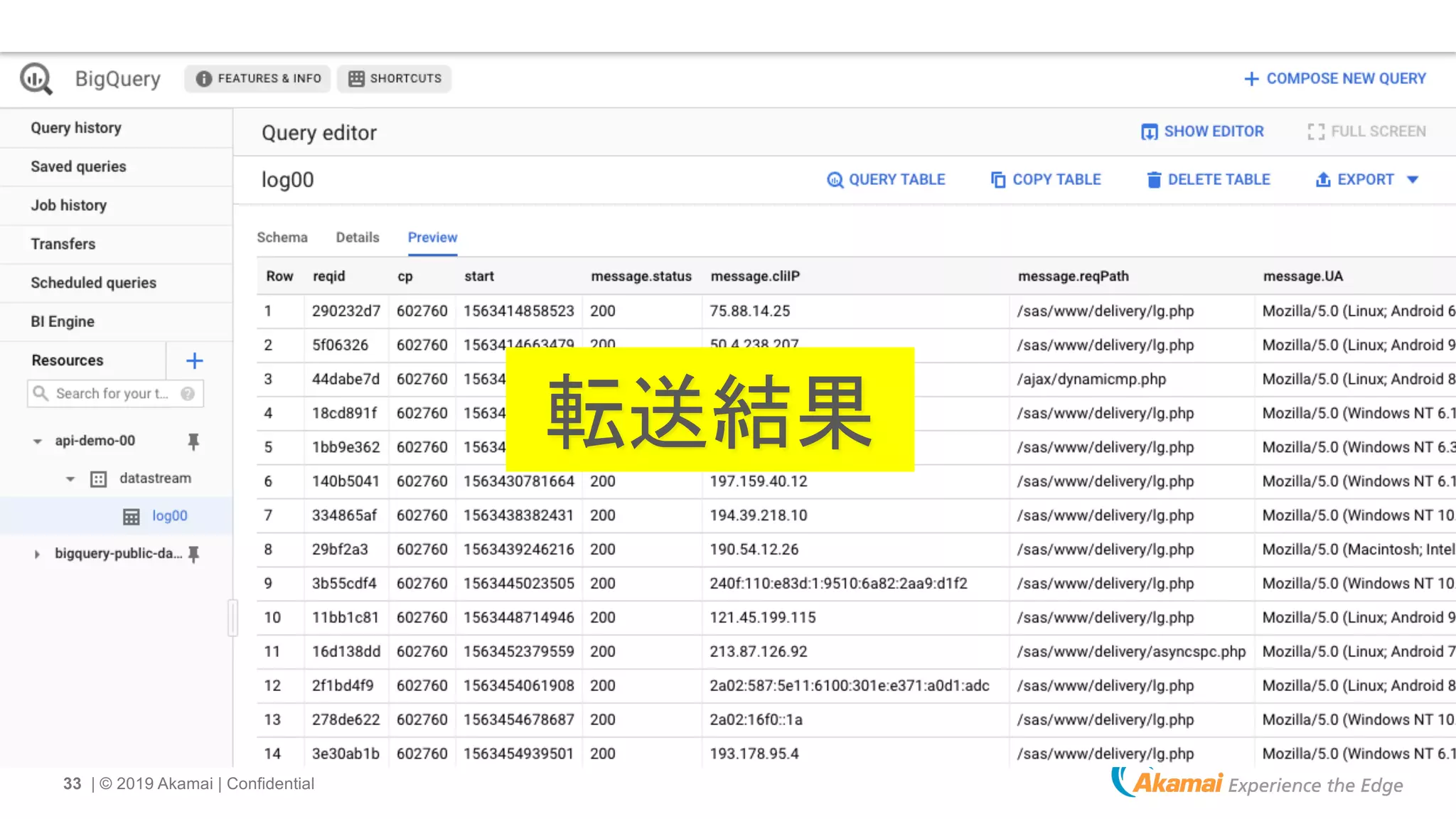Click the message.UA column header
Viewport: 1456px width, 819px height.
pos(1303,277)
